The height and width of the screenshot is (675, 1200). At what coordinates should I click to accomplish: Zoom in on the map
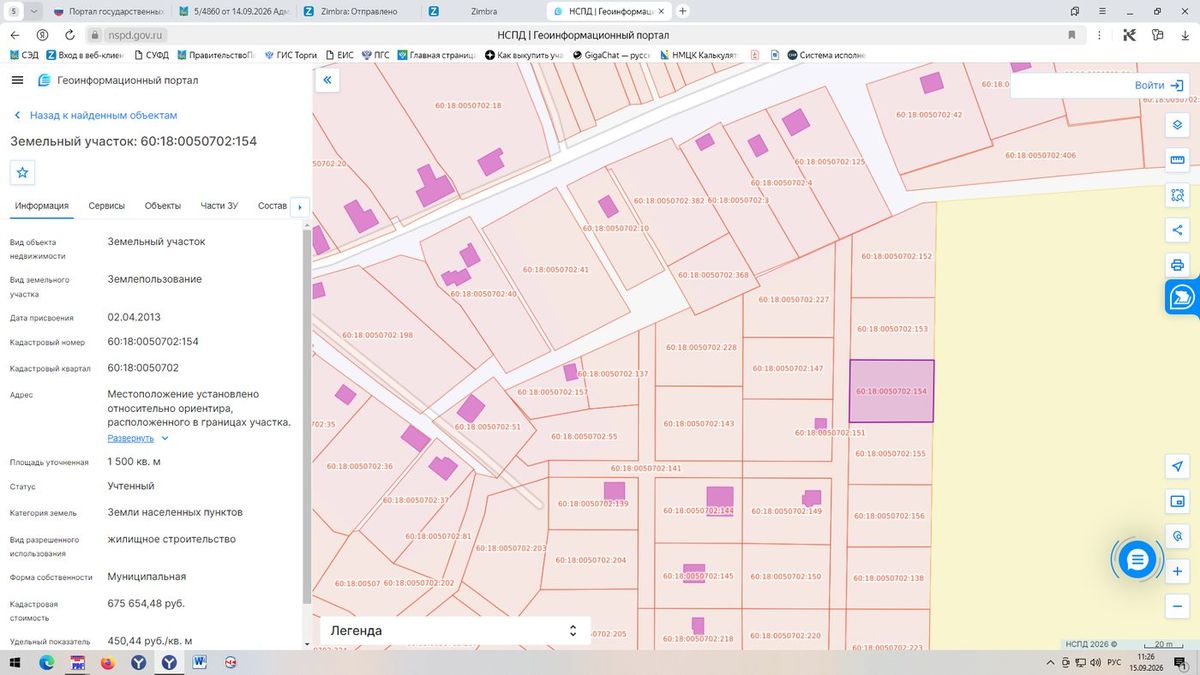(x=1177, y=571)
